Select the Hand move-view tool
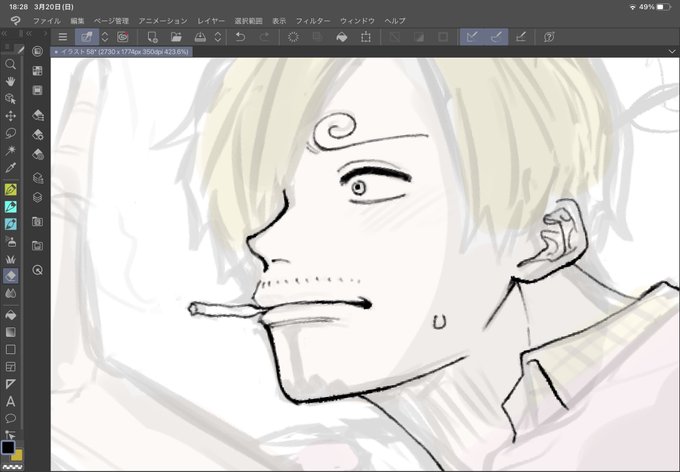 click(10, 82)
